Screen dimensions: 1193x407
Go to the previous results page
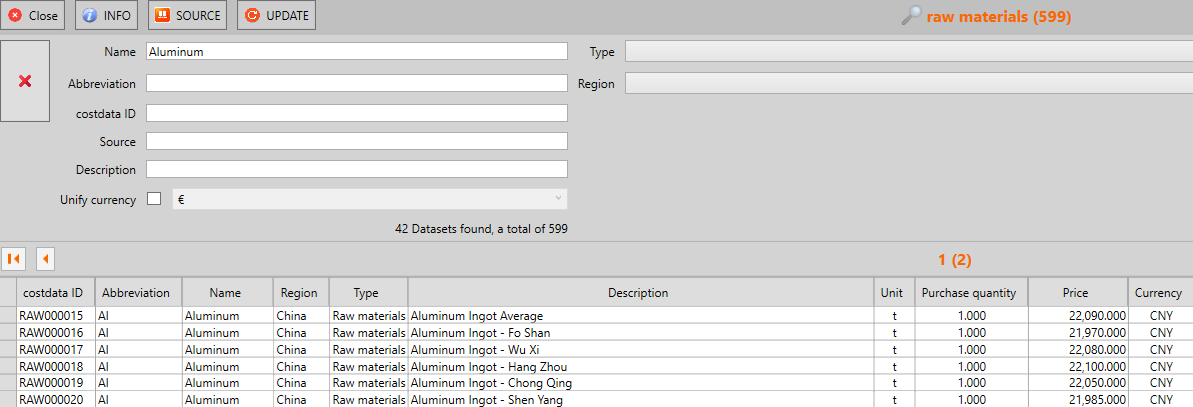46,259
